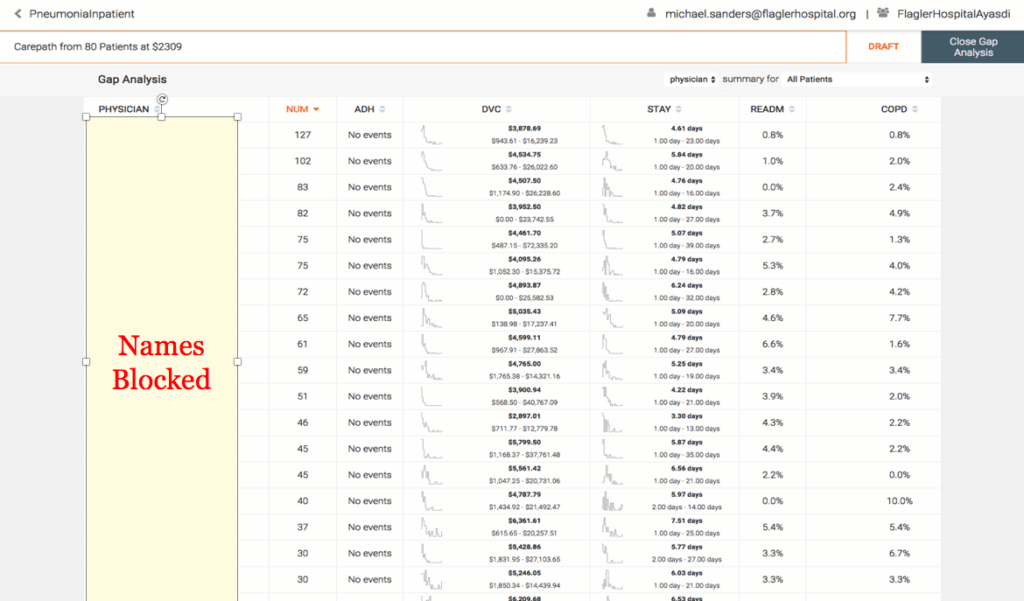Viewport: 1024px width, 601px height.
Task: Sort by the PHYSICIAN column header
Action: (x=123, y=109)
